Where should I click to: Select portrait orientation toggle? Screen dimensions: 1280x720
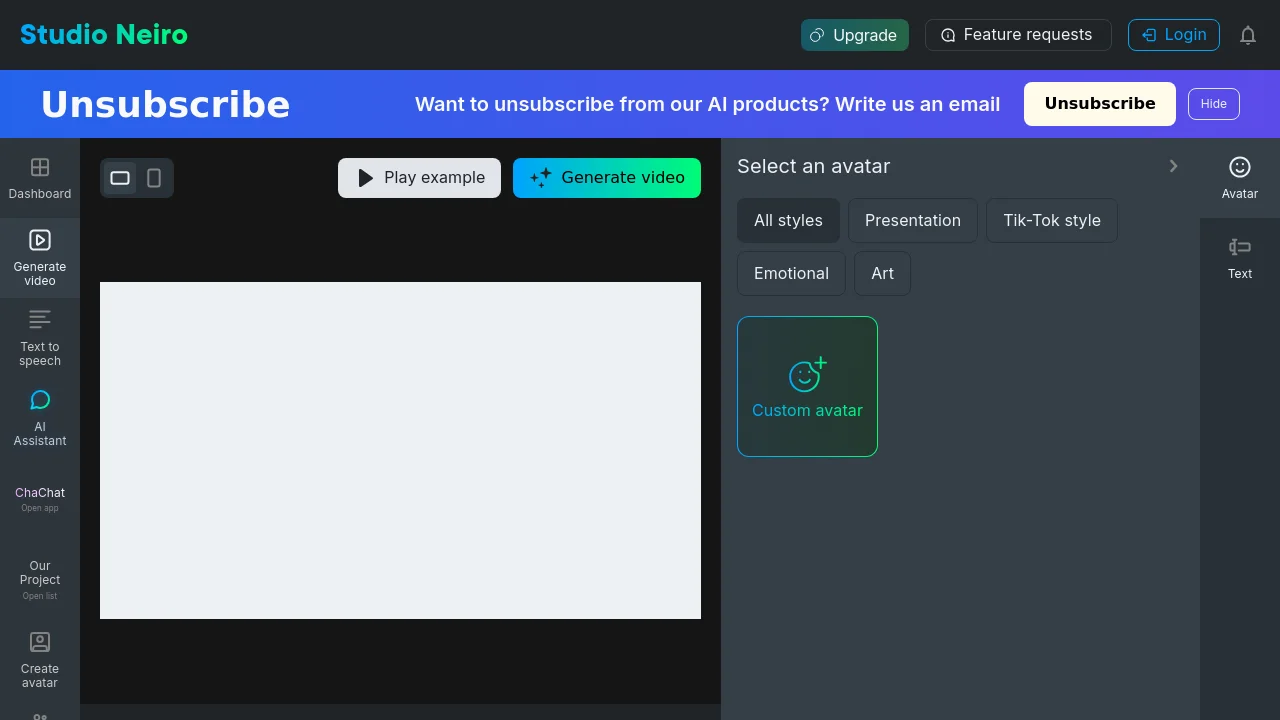point(154,178)
